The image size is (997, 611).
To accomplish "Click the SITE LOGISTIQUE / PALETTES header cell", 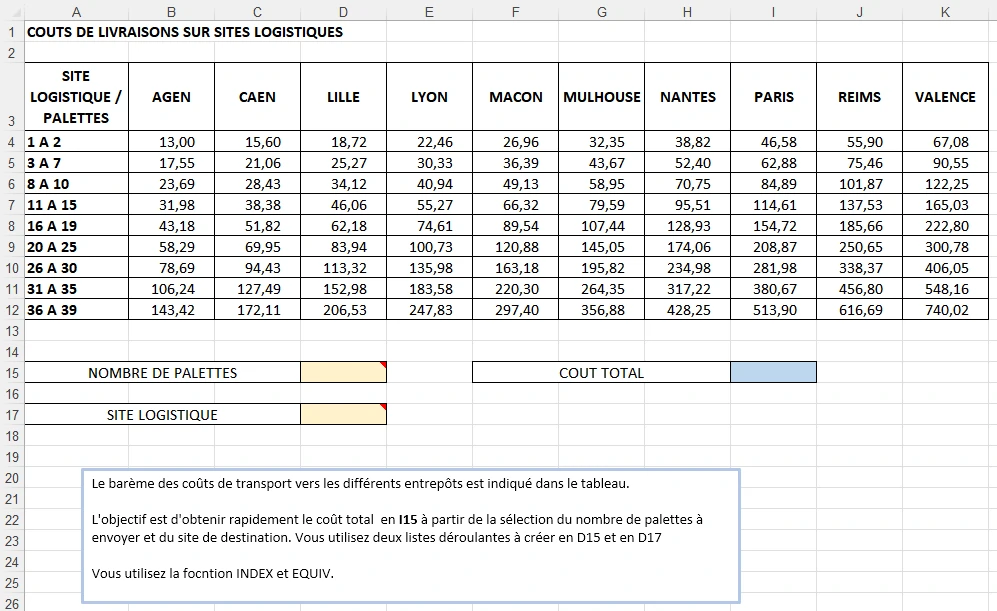I will [x=77, y=97].
